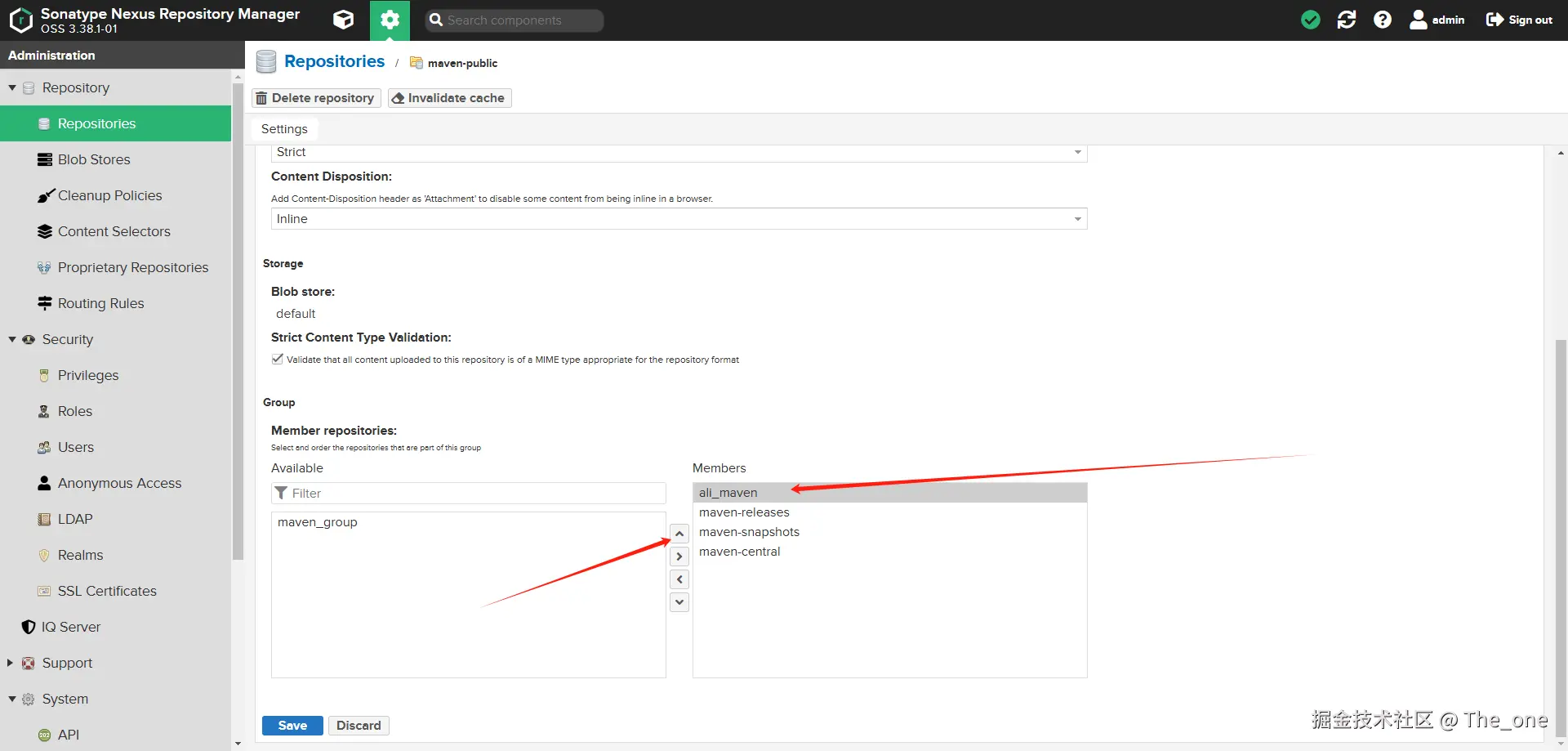Click the API icon in sidebar
This screenshot has width=1568, height=751.
[44, 735]
